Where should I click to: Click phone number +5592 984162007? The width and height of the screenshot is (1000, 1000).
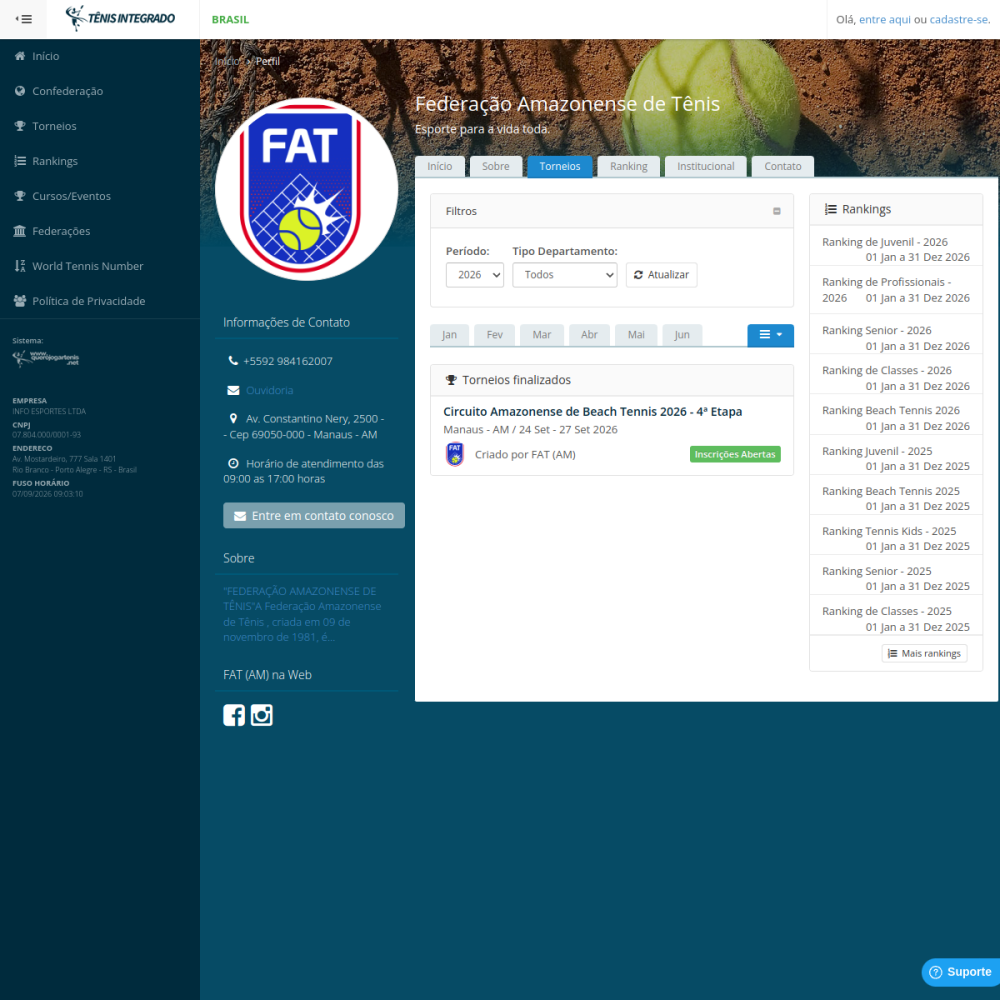point(288,361)
